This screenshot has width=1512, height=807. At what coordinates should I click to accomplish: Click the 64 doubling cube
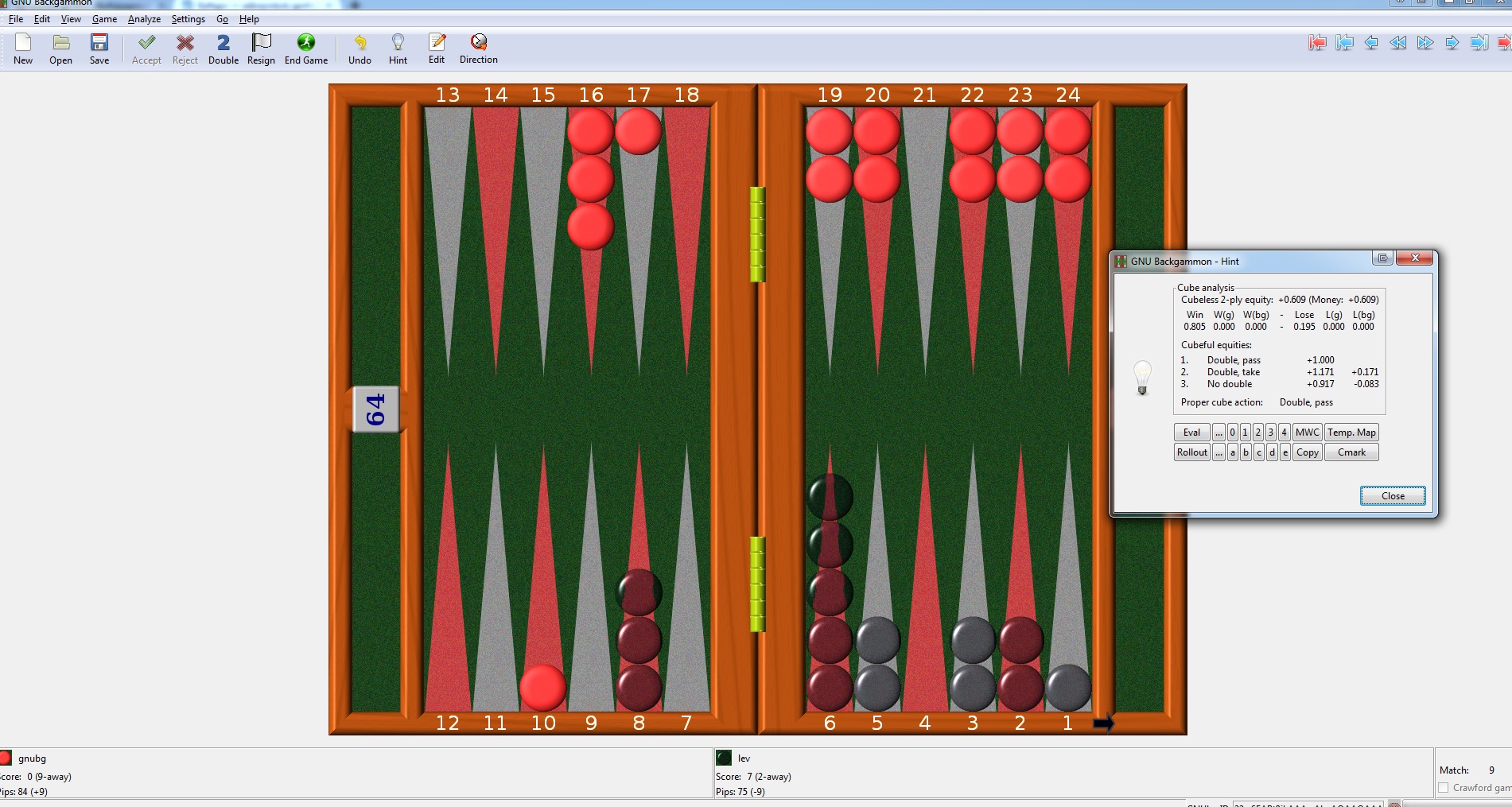(x=375, y=409)
